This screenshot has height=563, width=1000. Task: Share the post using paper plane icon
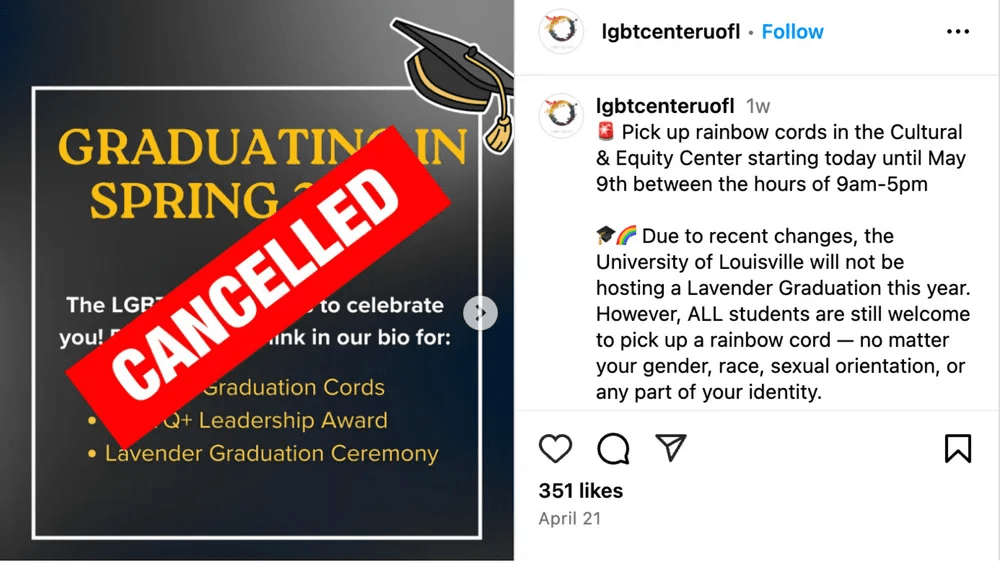pos(671,447)
